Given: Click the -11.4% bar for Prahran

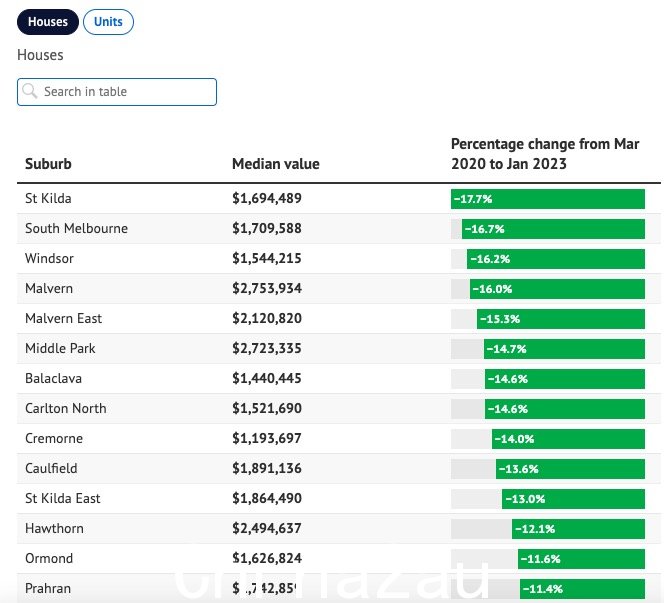Looking at the screenshot, I should pos(583,589).
